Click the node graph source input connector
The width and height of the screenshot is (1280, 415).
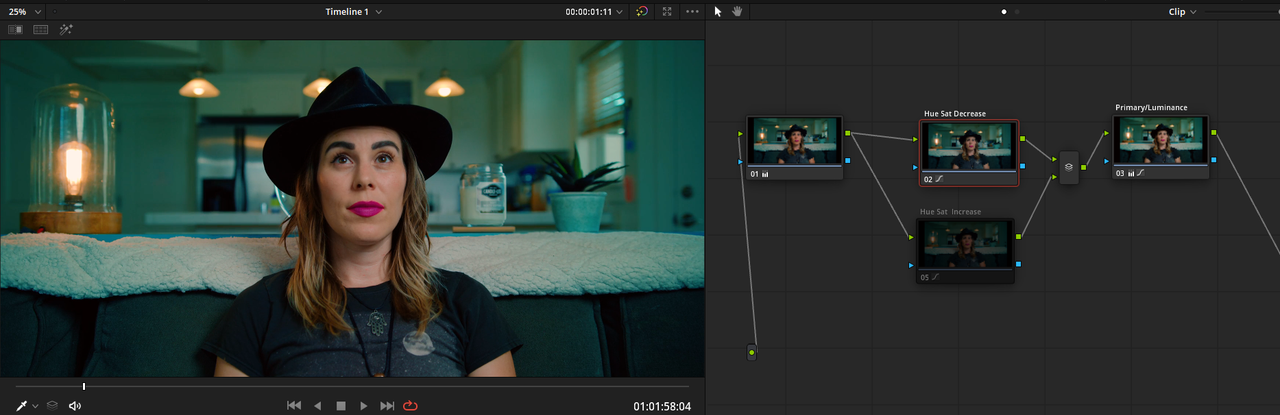(752, 352)
